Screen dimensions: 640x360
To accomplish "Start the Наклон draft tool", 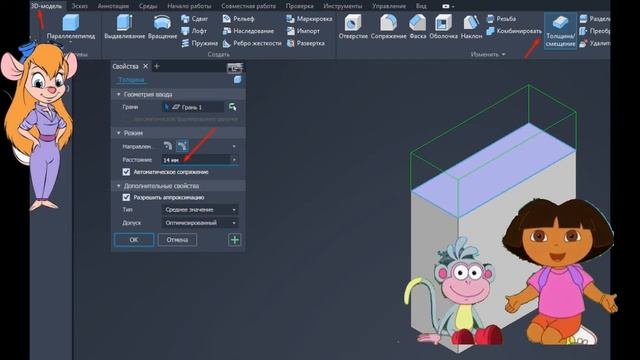I will 471,27.
